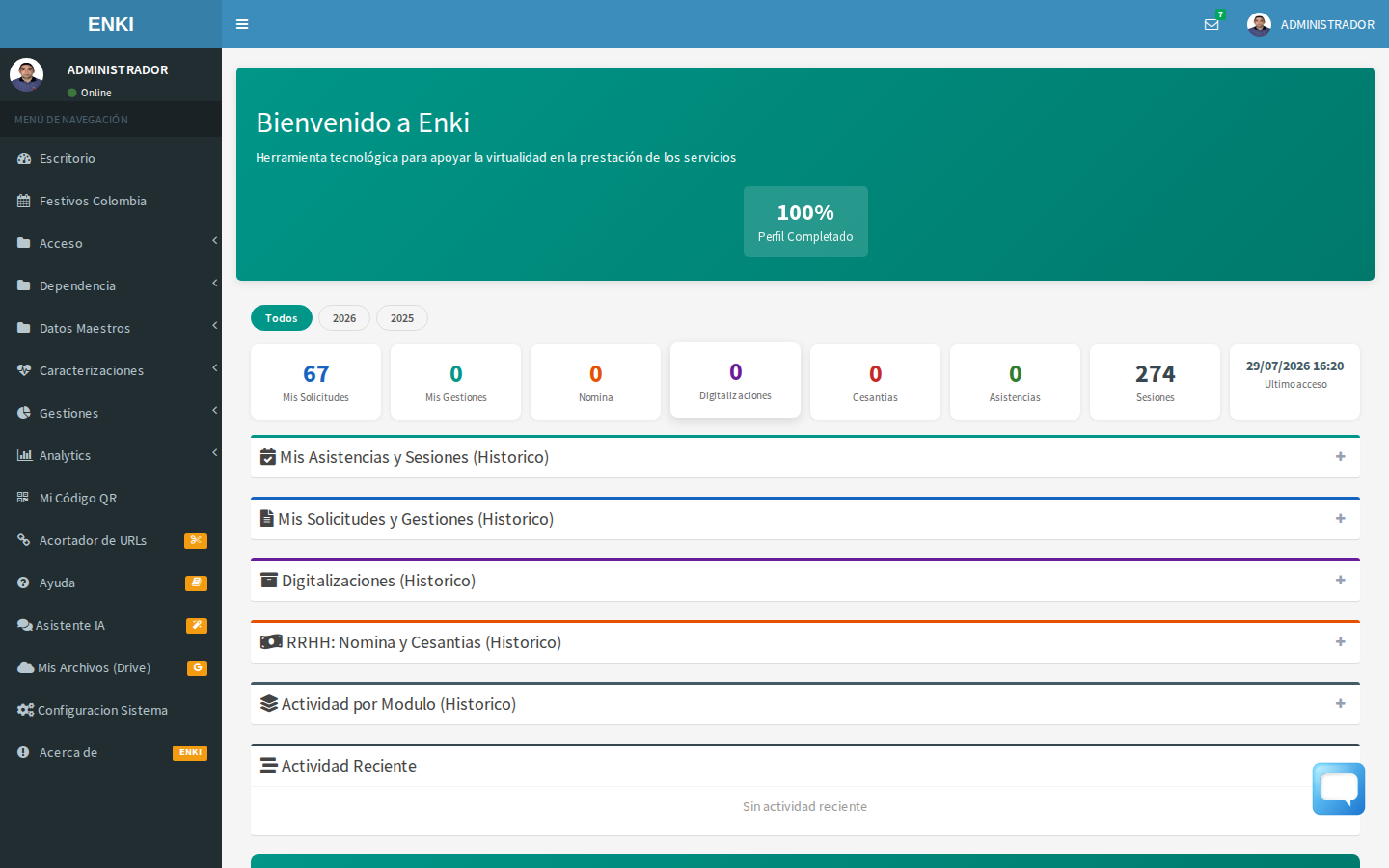Expand the Dependencia sidebar menu
Viewport: 1389px width, 868px height.
[111, 285]
